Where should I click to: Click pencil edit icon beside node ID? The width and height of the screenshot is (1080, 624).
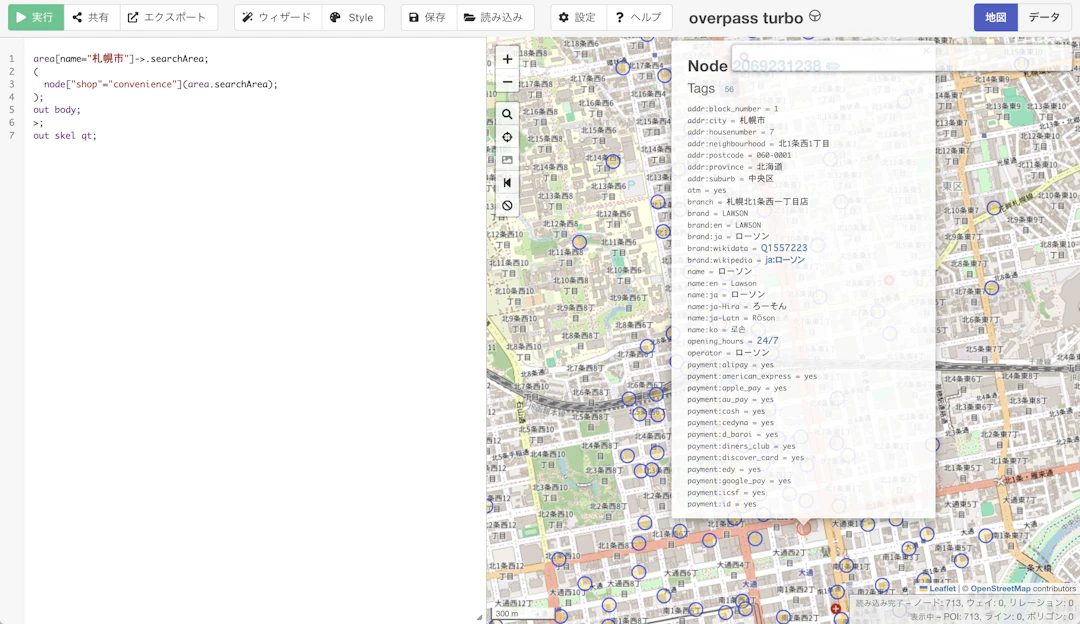tap(833, 67)
